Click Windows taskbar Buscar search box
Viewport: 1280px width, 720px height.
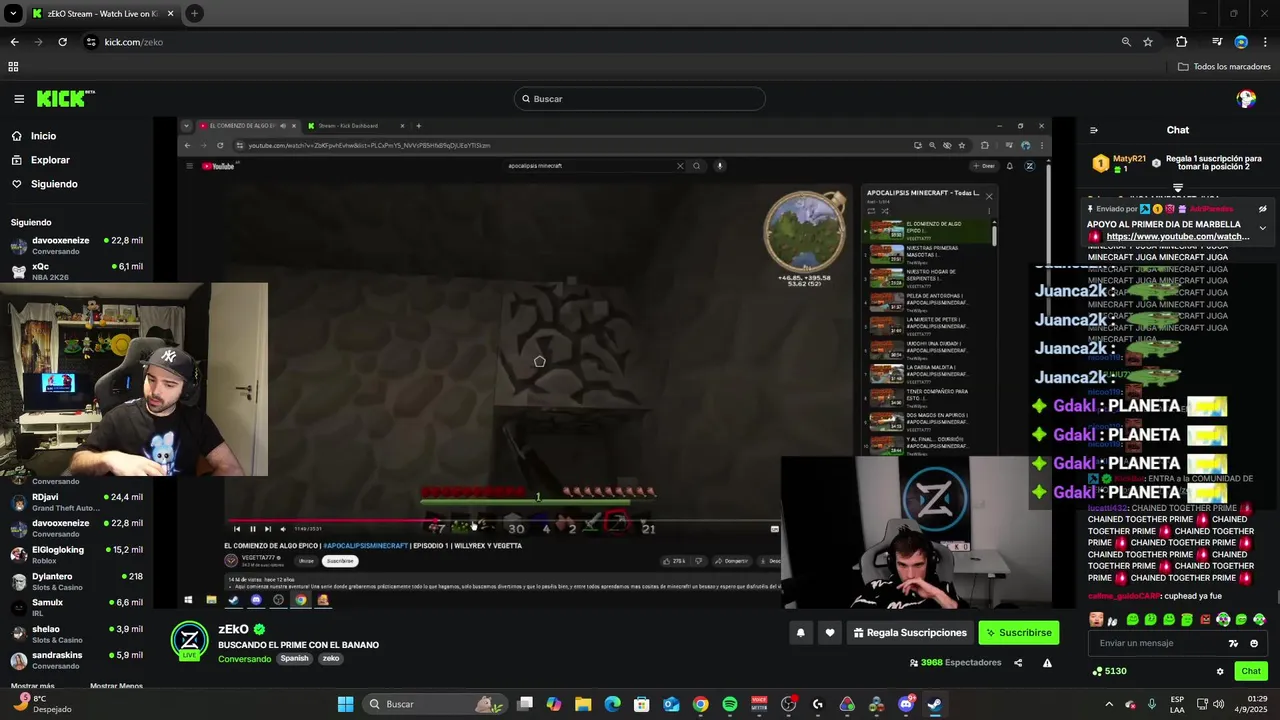click(x=434, y=704)
